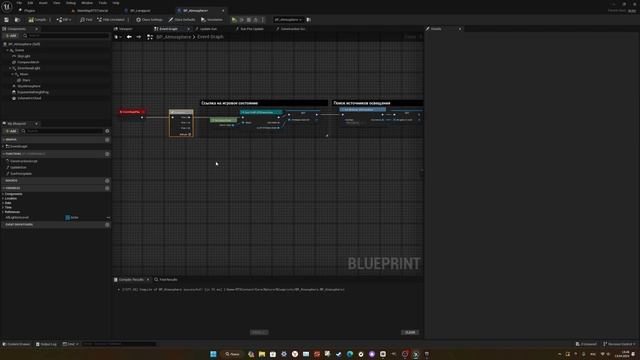
Task: Navigate forward in graph history
Action: [x=139, y=37]
